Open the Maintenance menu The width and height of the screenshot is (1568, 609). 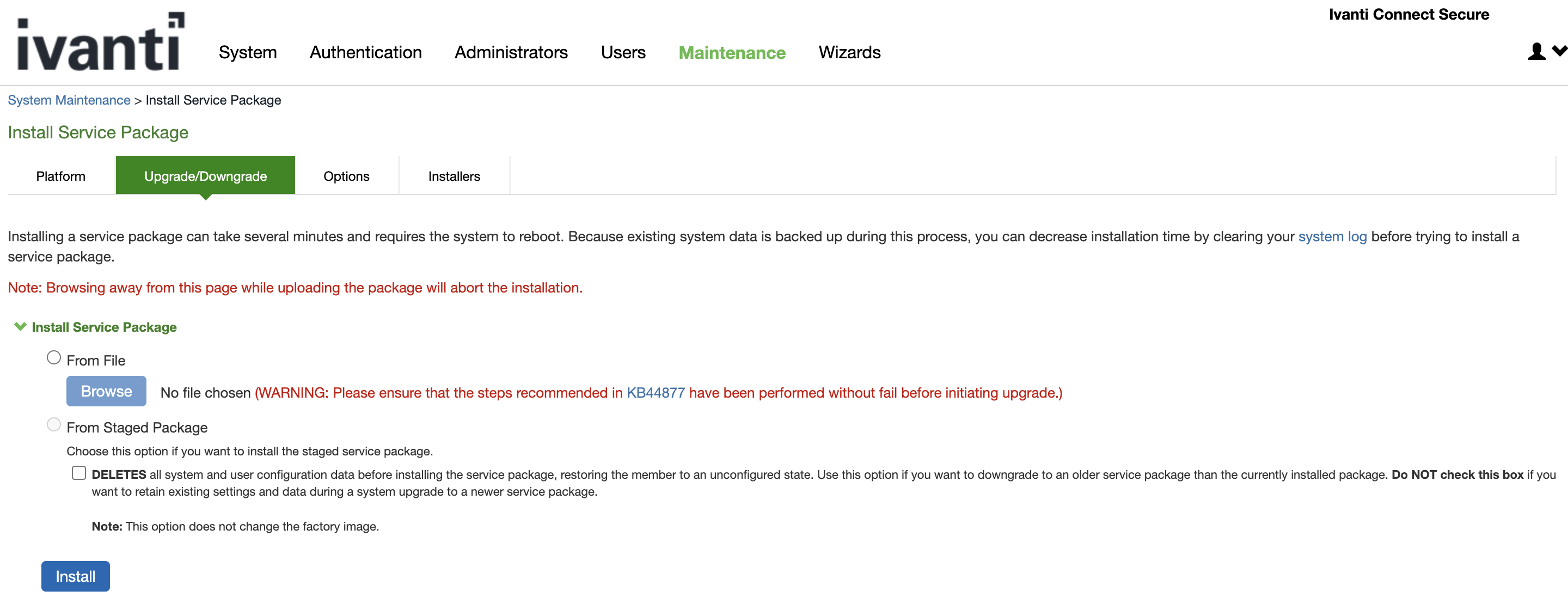point(732,53)
